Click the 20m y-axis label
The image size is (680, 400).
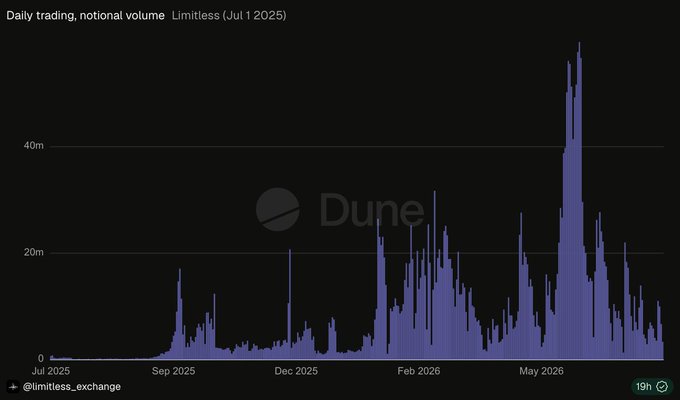point(33,252)
